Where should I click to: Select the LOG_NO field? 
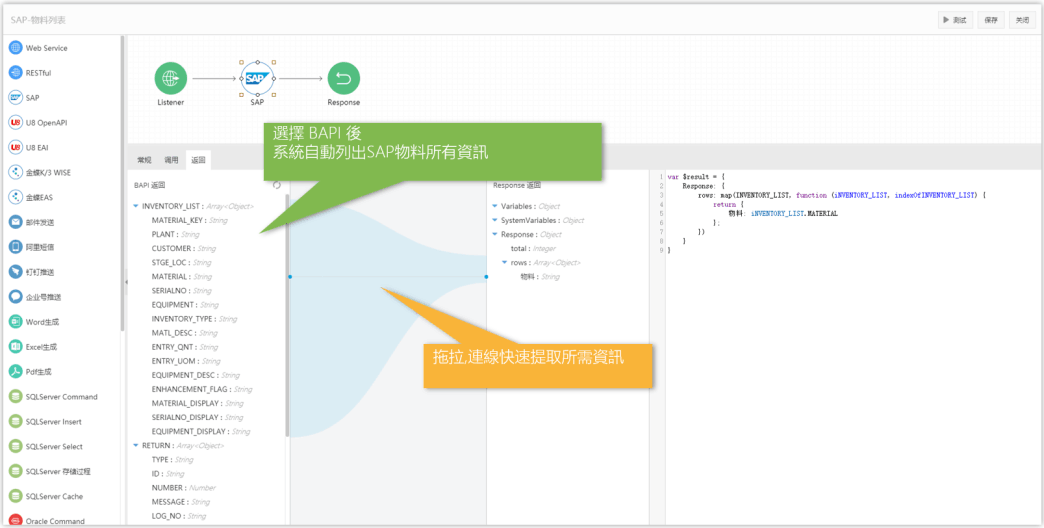tap(178, 515)
